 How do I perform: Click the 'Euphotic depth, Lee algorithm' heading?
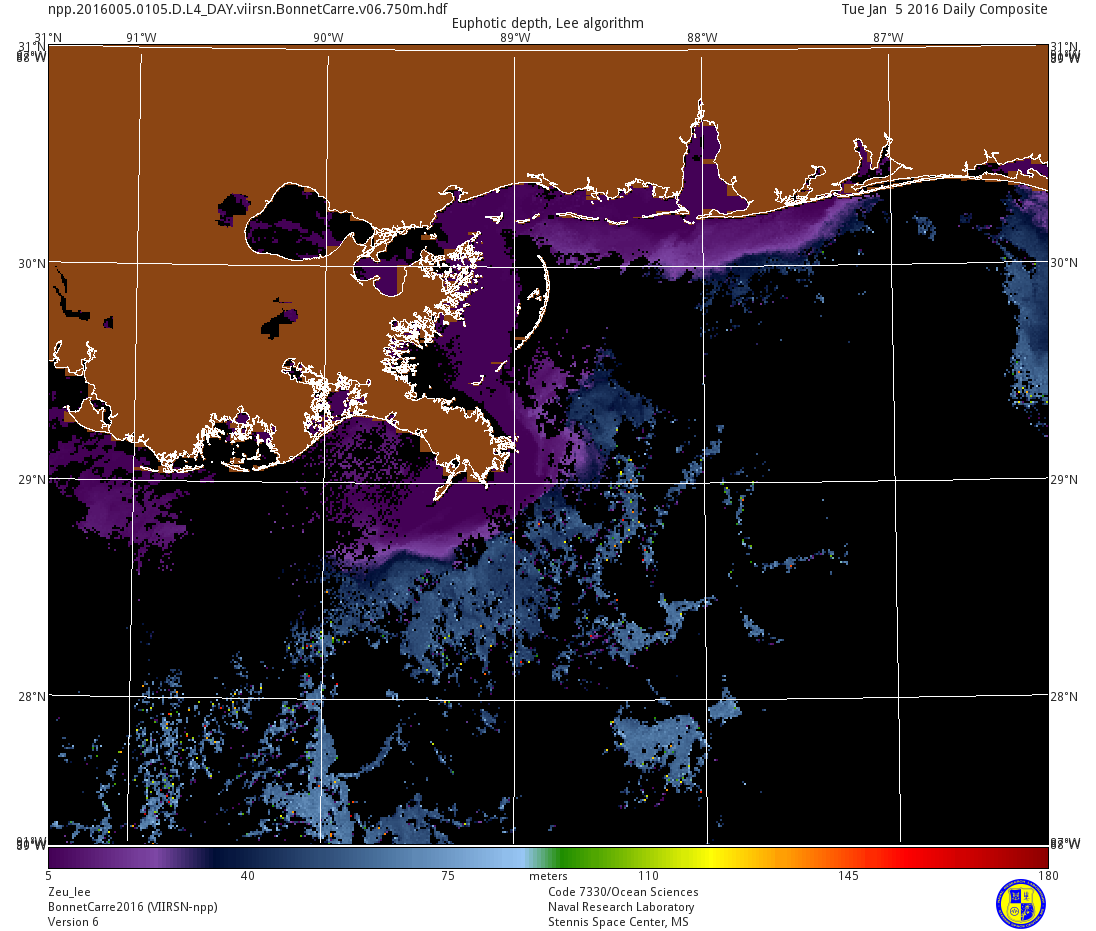[x=547, y=23]
